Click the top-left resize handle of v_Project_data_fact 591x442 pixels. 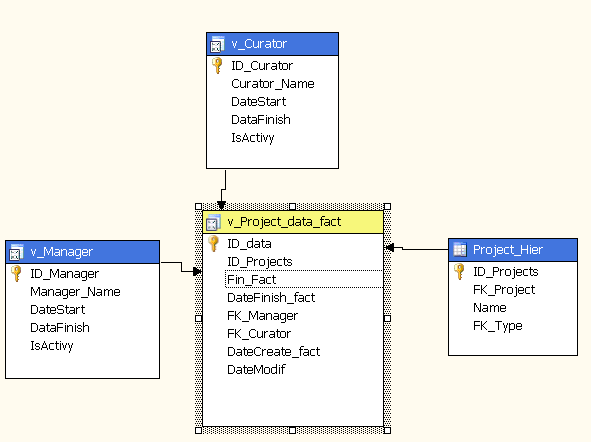coord(199,206)
